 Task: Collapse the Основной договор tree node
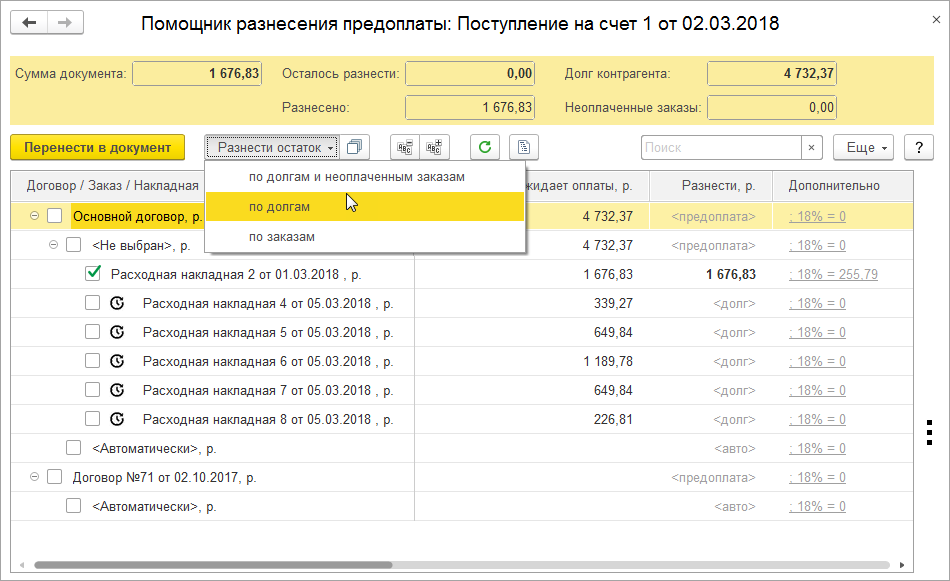35,216
